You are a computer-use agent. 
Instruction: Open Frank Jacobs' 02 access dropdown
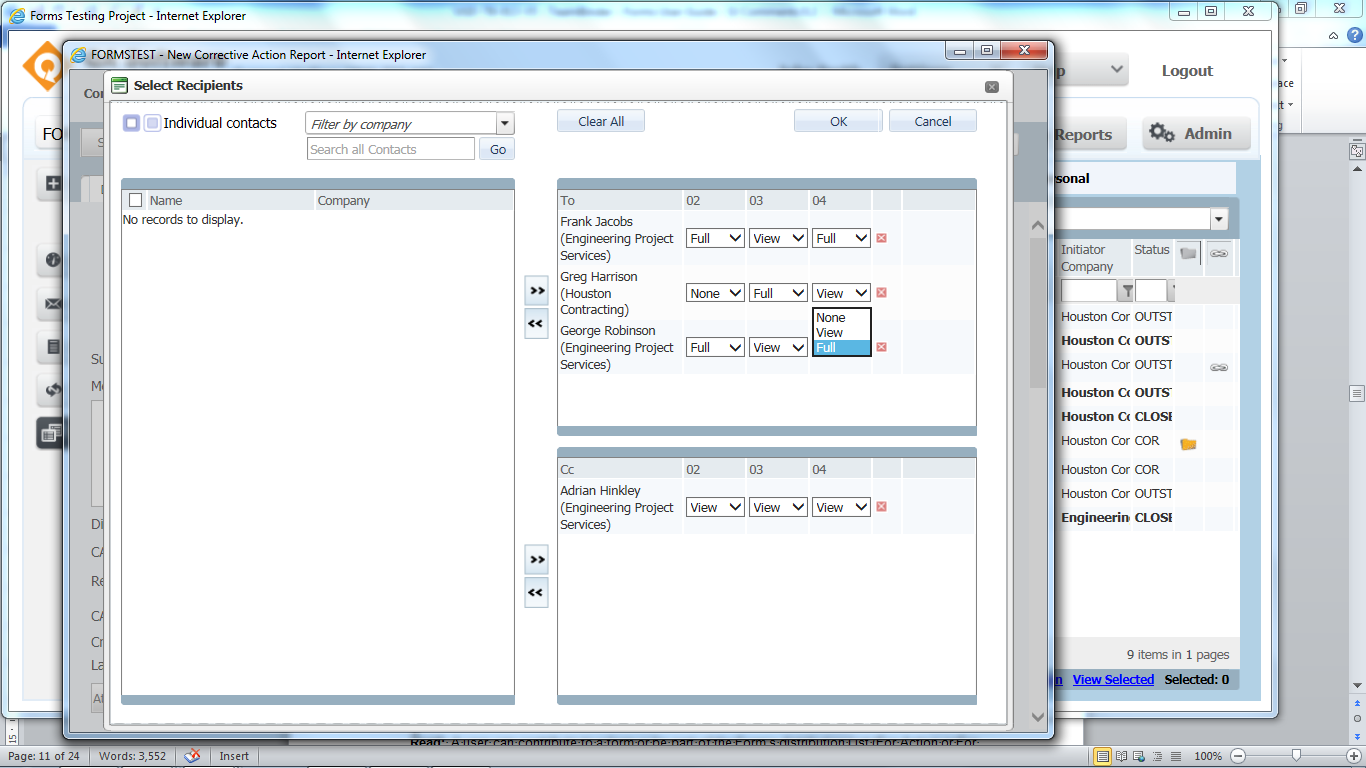[x=715, y=238]
